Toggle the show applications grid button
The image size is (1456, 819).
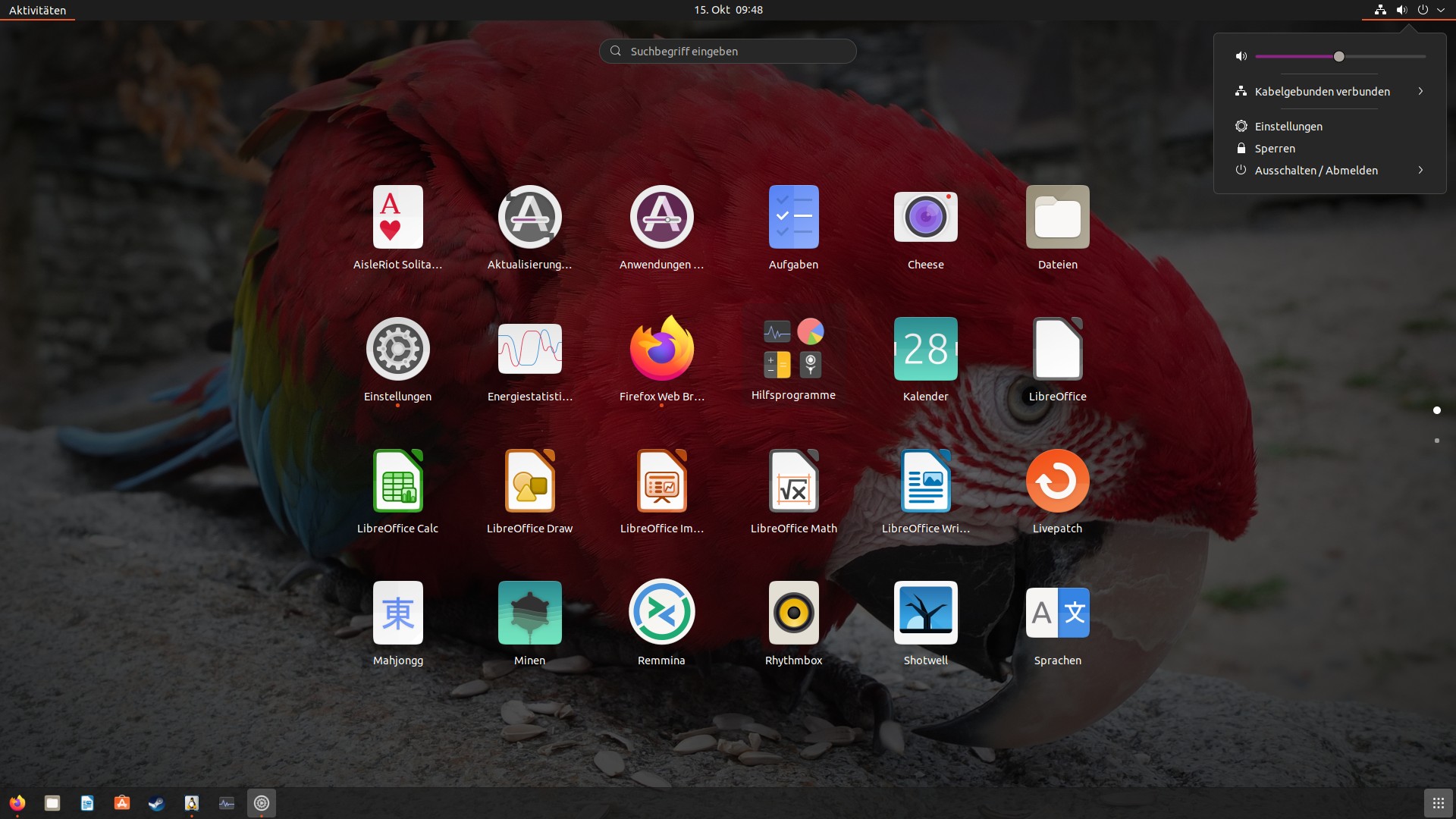coord(1438,803)
